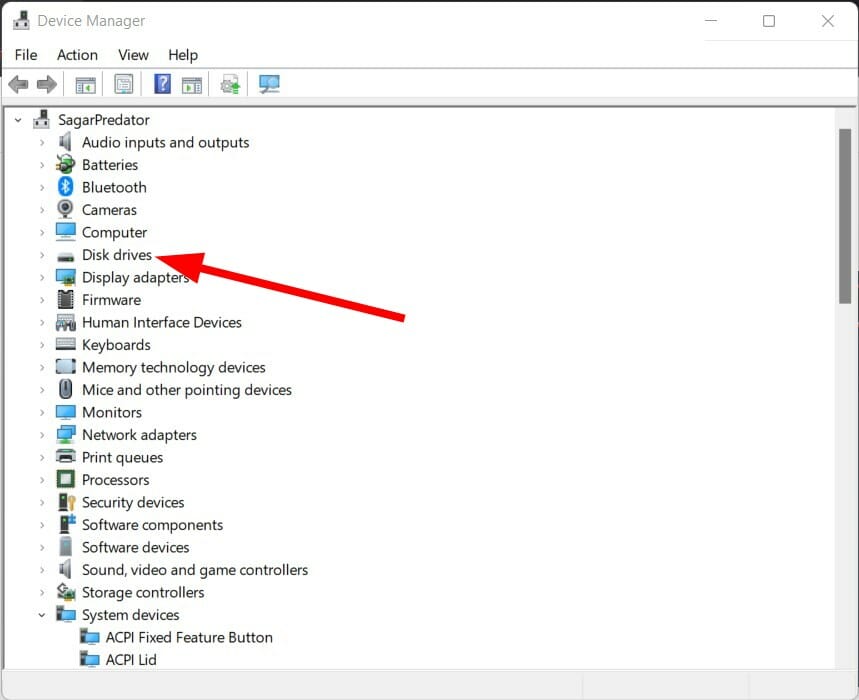
Task: Expand Sound, video and game controllers chevron
Action: (x=42, y=570)
